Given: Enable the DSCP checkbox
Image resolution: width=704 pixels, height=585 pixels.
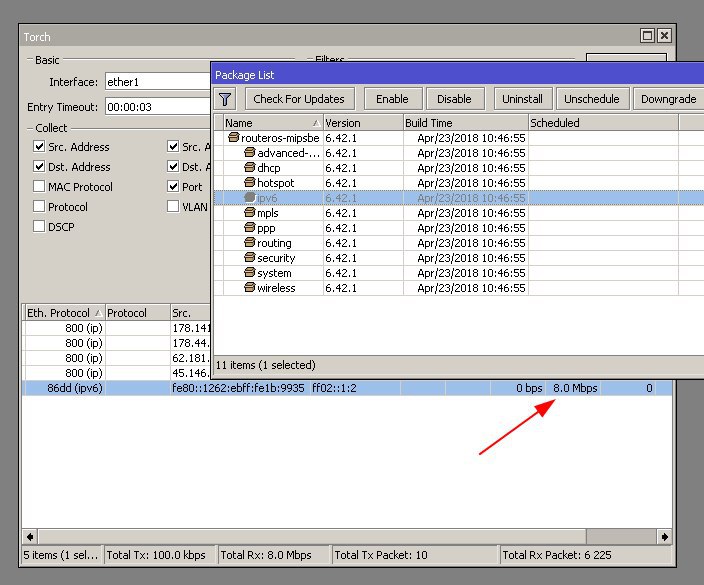Looking at the screenshot, I should [x=39, y=226].
